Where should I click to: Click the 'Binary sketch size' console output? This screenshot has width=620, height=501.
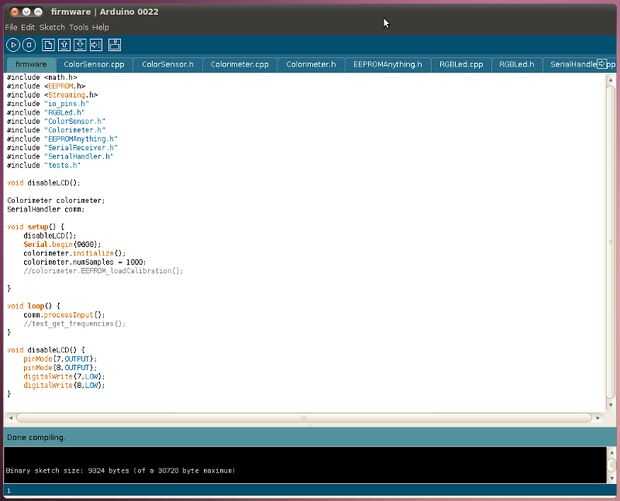(121, 471)
